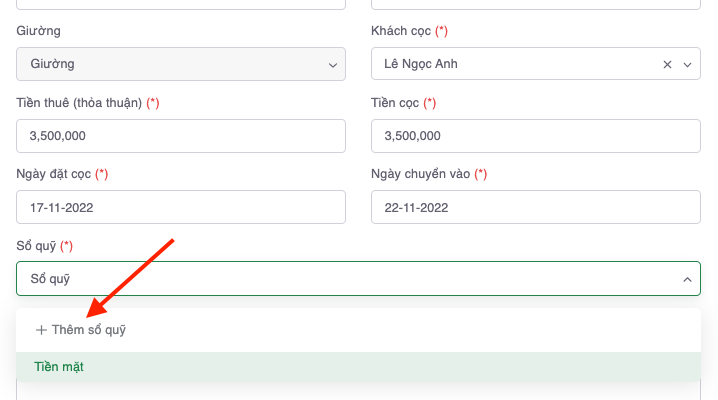This screenshot has height=400, width=718.
Task: Click the Lê Ngọc Anh selected value
Action: [422, 65]
